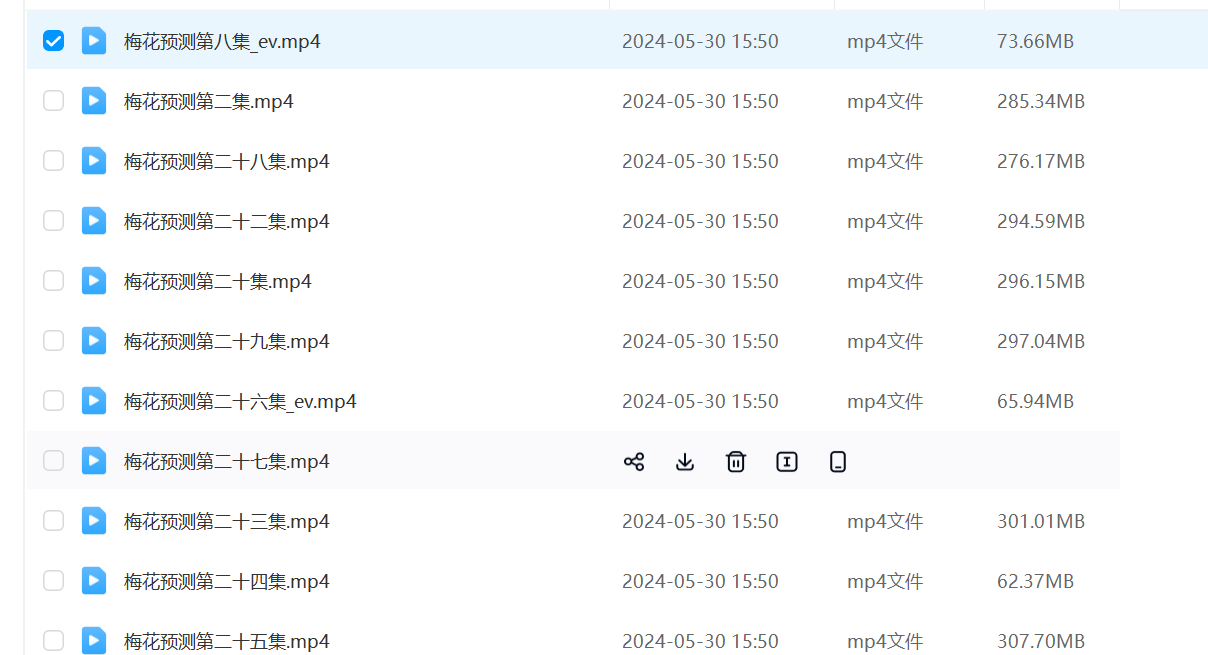The width and height of the screenshot is (1208, 655).
Task: Check the box beside 梅花预测第二十九集.mp4
Action: (x=53, y=341)
